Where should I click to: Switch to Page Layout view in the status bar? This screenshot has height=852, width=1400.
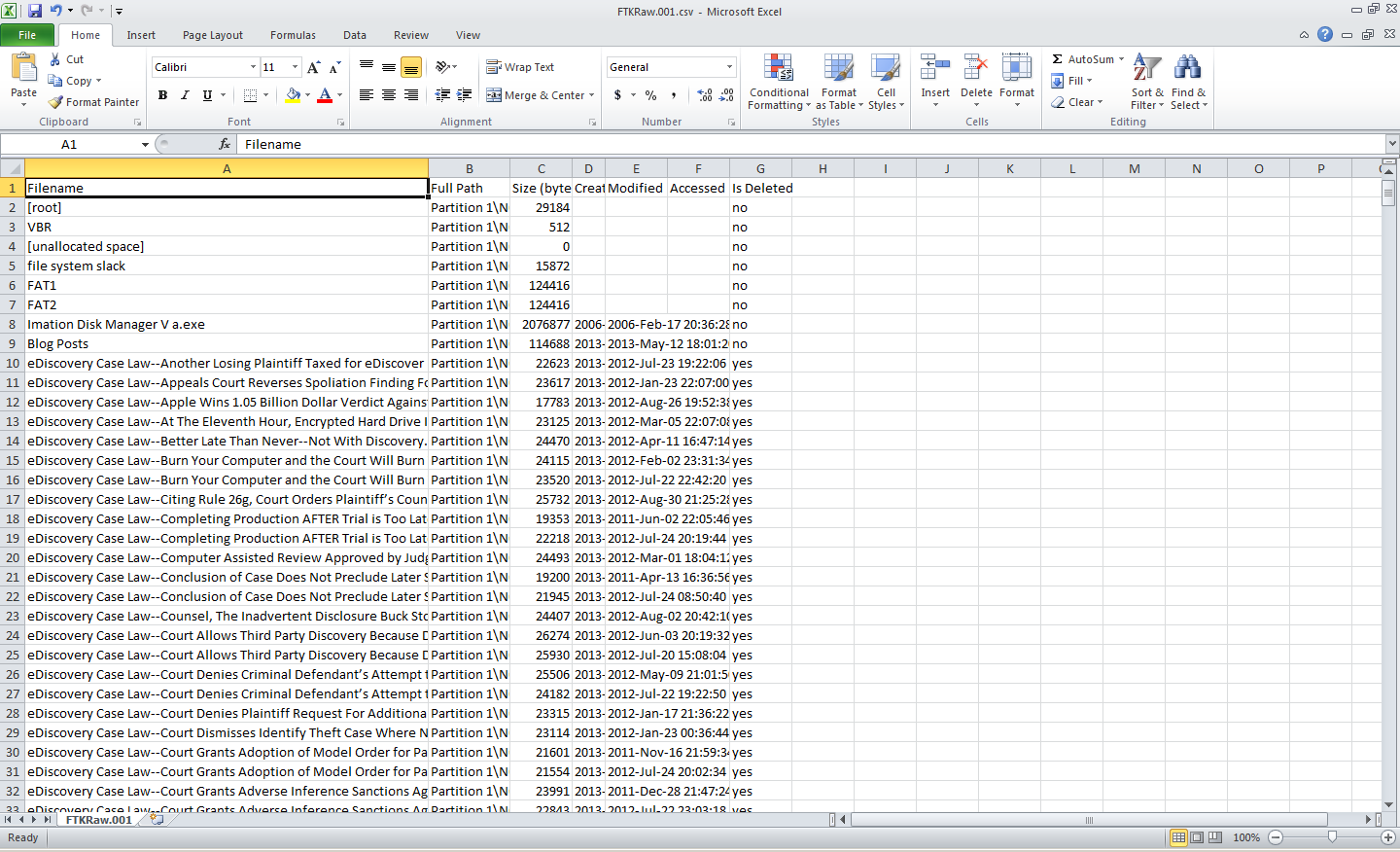pos(1198,837)
